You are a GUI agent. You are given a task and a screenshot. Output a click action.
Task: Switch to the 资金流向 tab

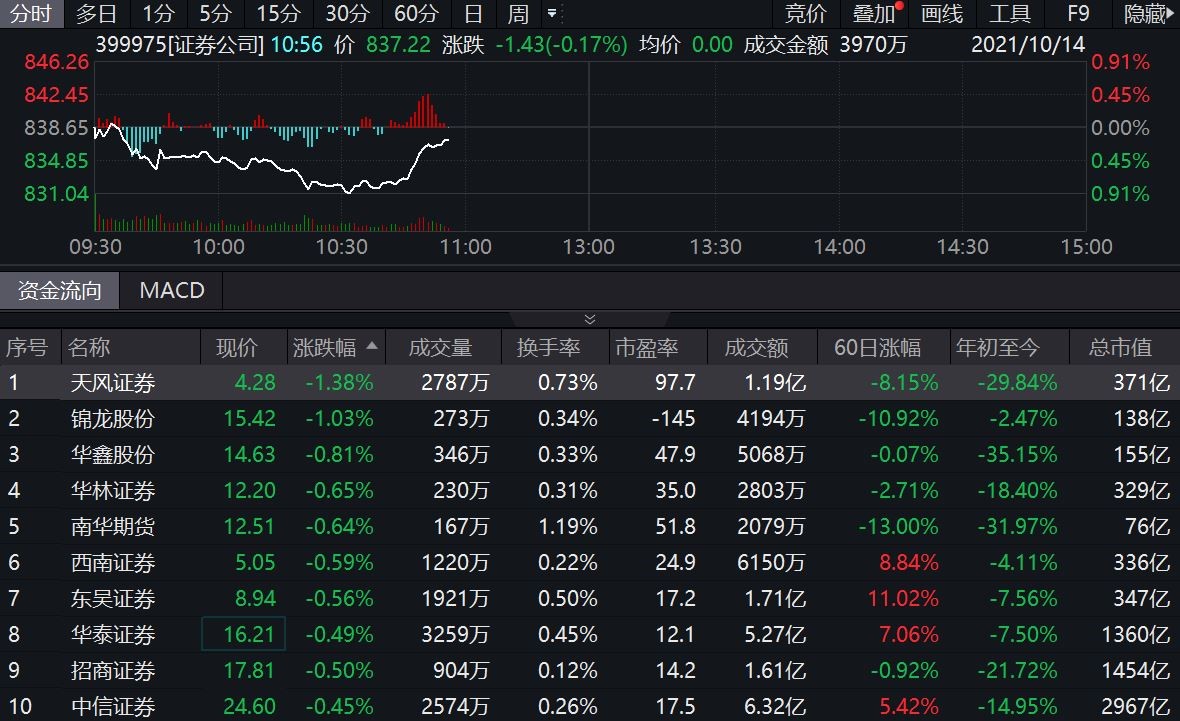click(x=59, y=291)
